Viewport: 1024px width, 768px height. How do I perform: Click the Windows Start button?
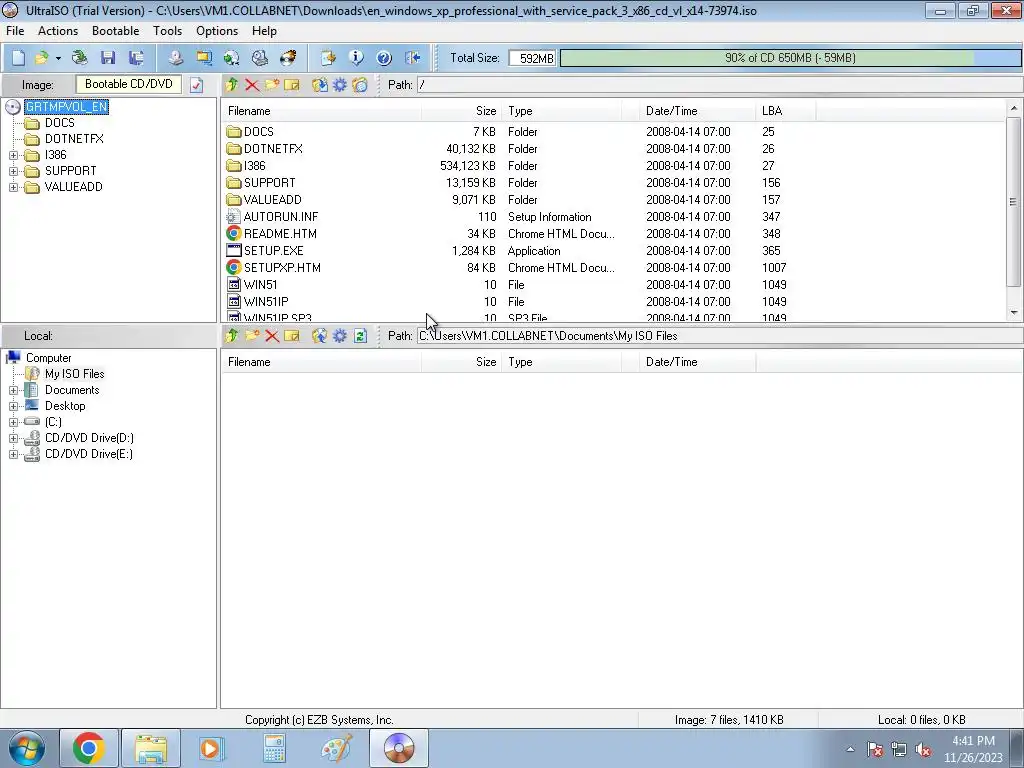[x=27, y=748]
